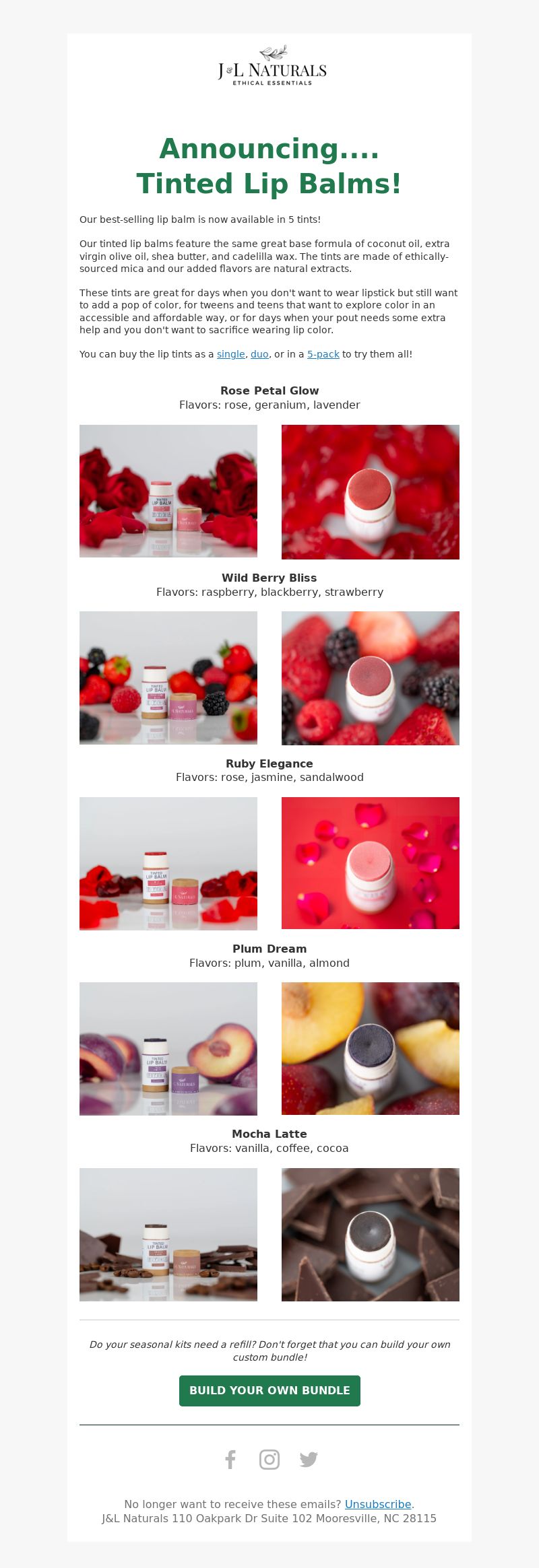Click the J&L Naturals logo
Viewport: 539px width, 1568px height.
coord(272,65)
